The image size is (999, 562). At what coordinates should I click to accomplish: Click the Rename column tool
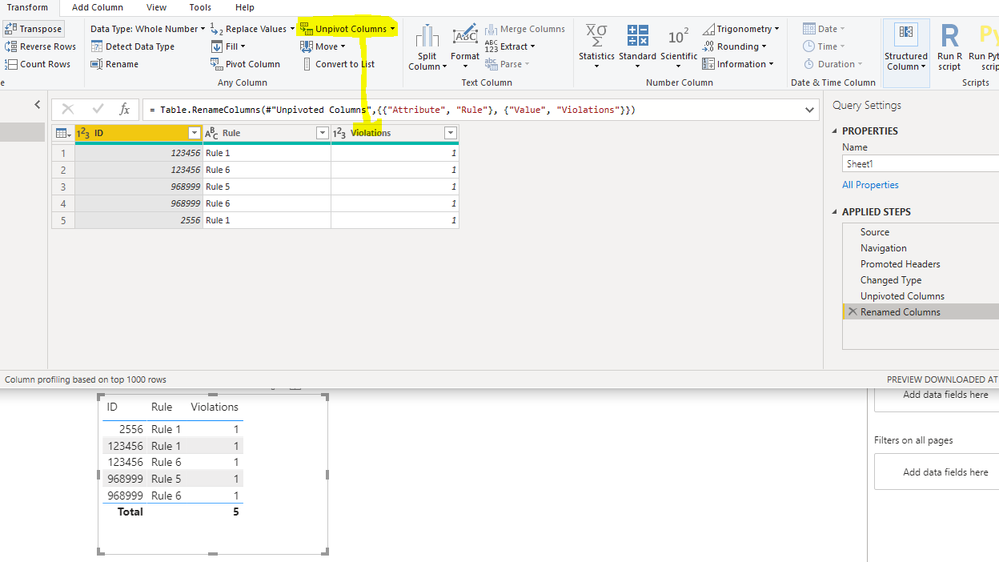(x=115, y=64)
